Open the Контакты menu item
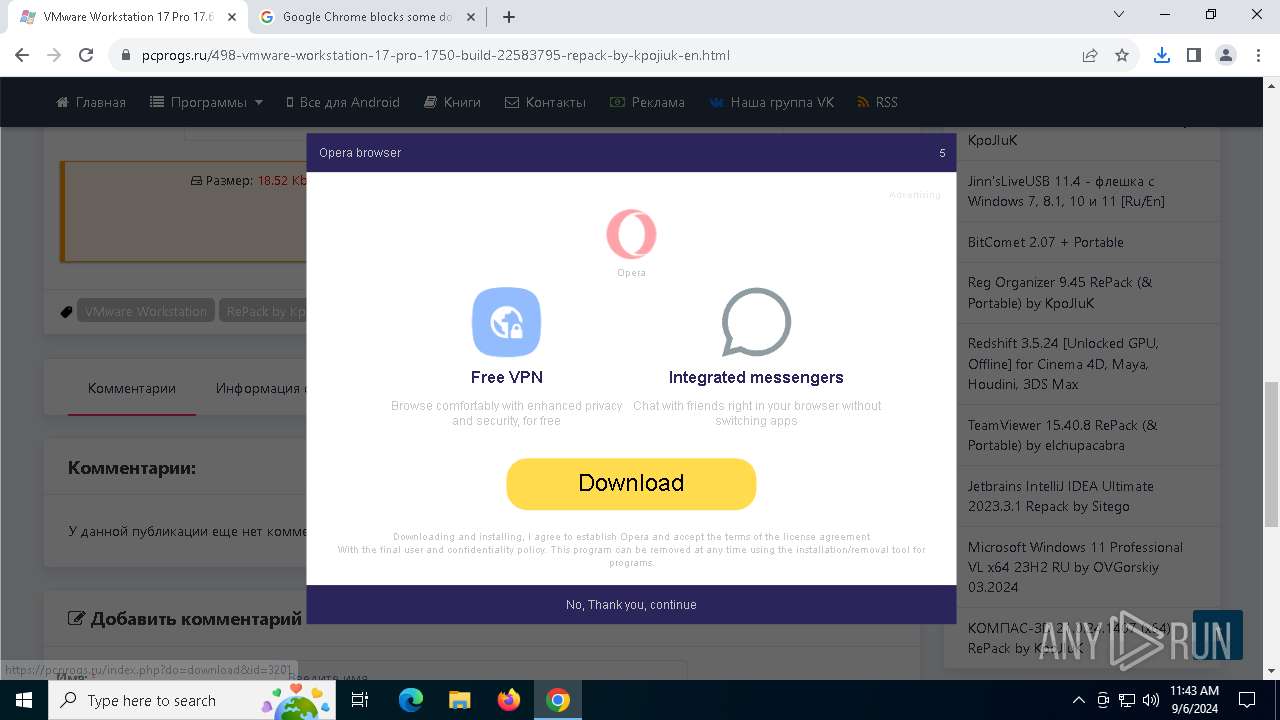 tap(545, 102)
